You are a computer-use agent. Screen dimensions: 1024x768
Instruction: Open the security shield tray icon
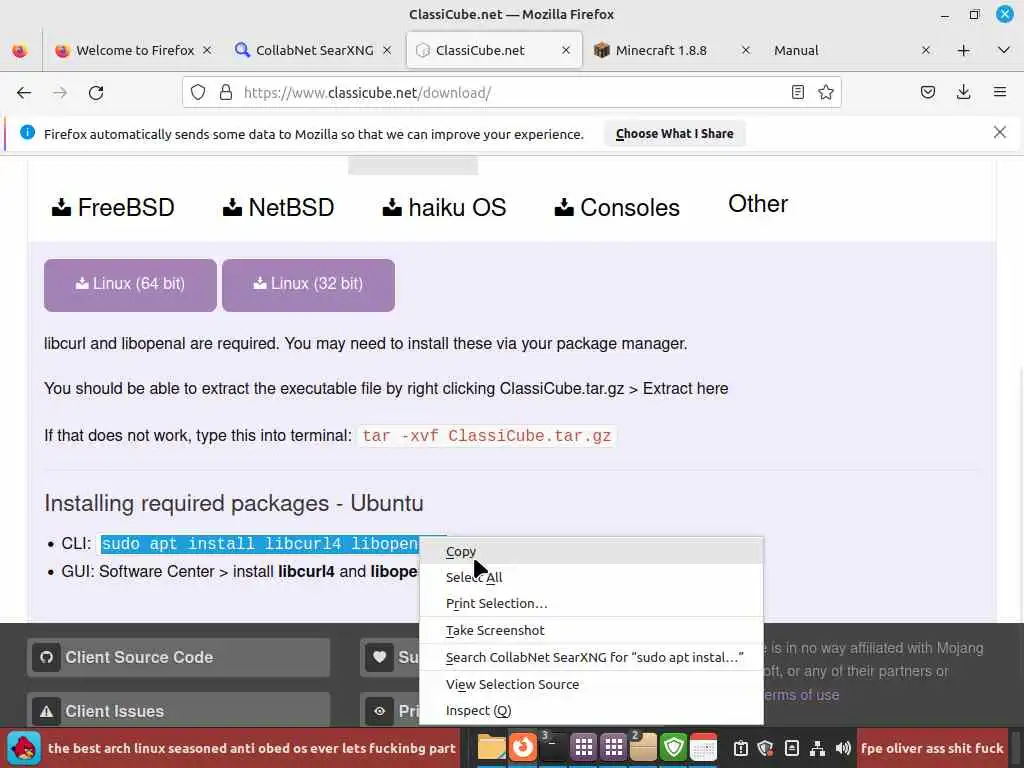coord(765,748)
